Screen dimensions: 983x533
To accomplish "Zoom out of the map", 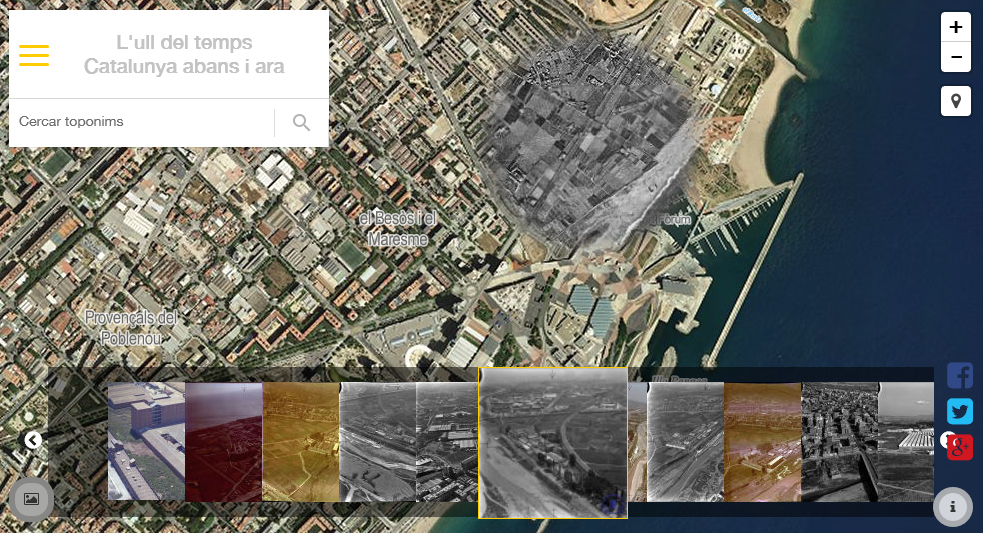I will click(956, 58).
